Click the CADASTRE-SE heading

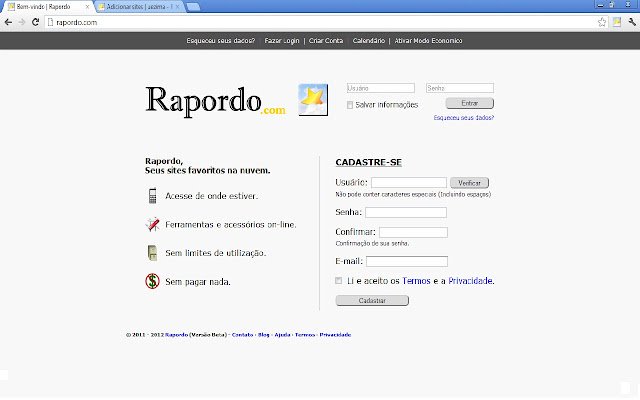click(x=369, y=162)
